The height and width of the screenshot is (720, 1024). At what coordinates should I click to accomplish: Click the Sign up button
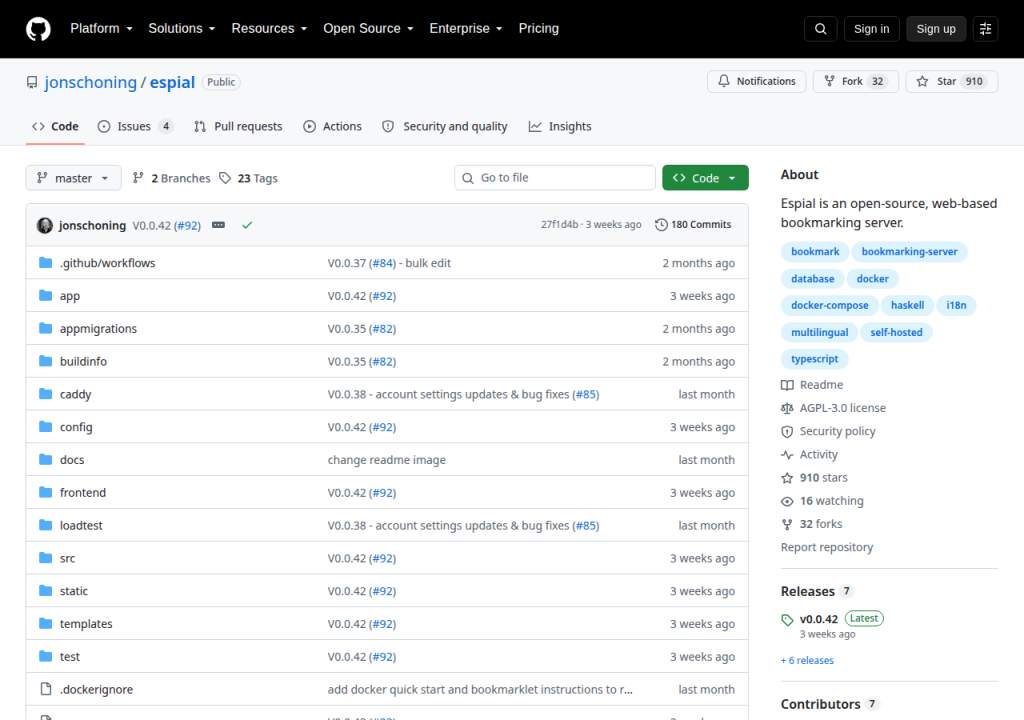(x=936, y=29)
